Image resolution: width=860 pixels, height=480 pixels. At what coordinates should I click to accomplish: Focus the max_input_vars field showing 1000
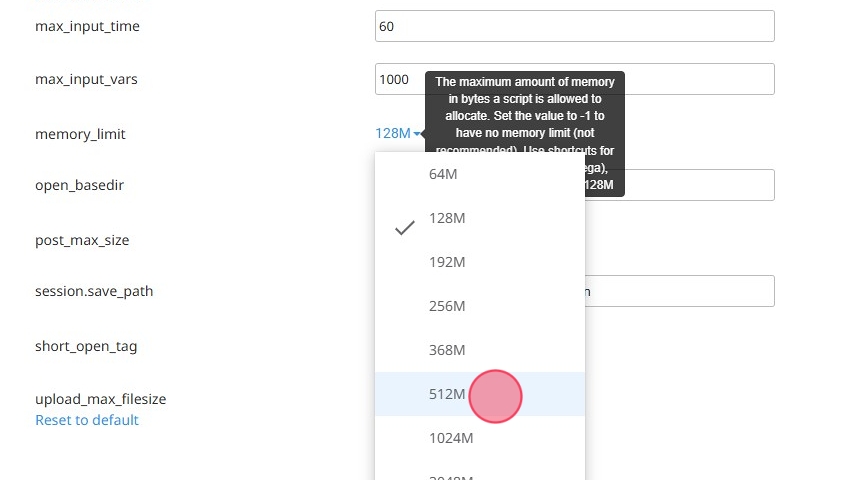tap(398, 79)
